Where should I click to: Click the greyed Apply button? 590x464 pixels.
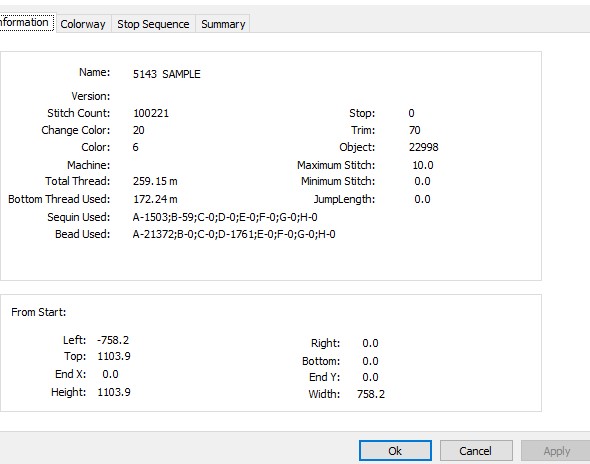coord(556,450)
